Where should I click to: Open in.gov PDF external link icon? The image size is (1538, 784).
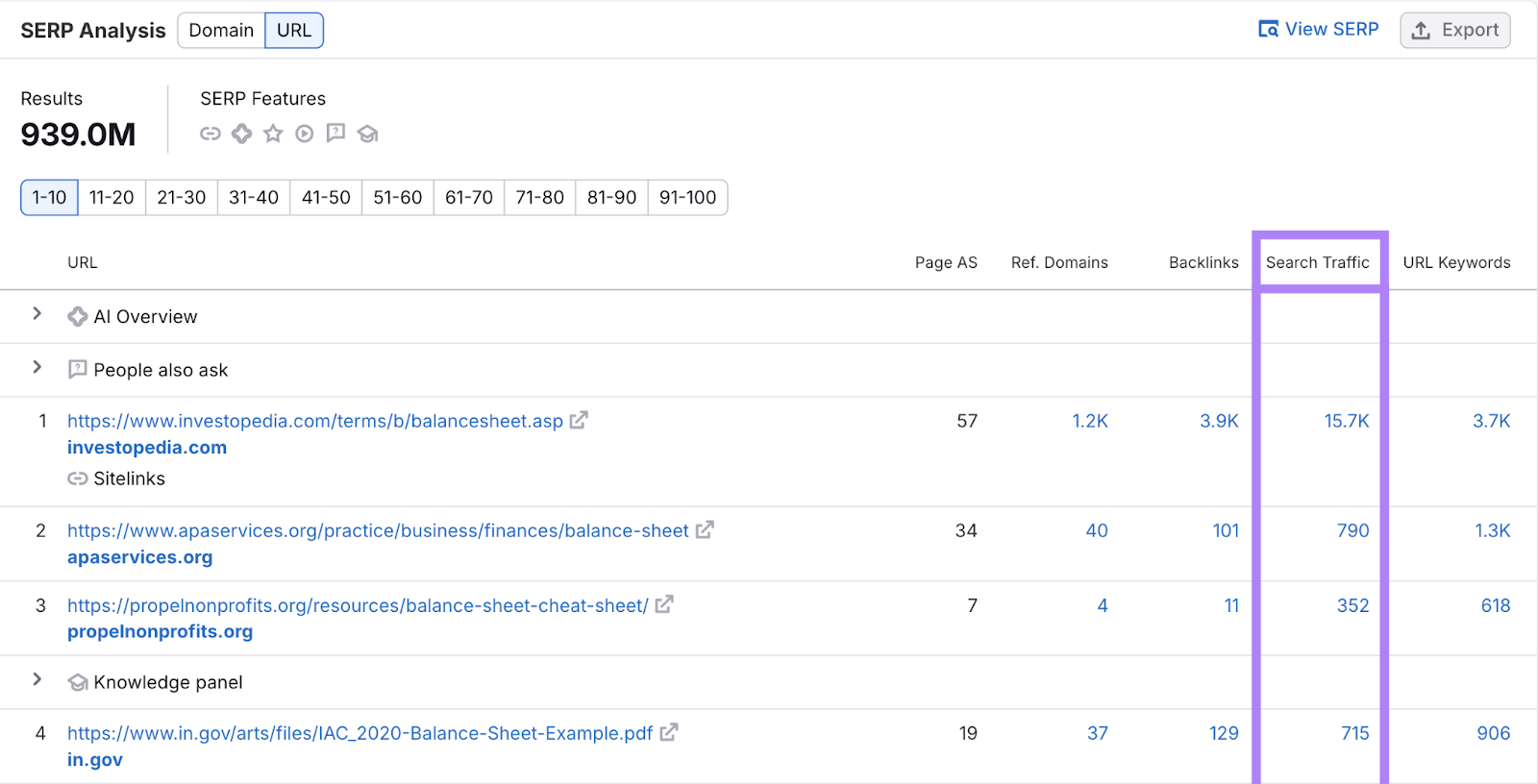[x=669, y=733]
